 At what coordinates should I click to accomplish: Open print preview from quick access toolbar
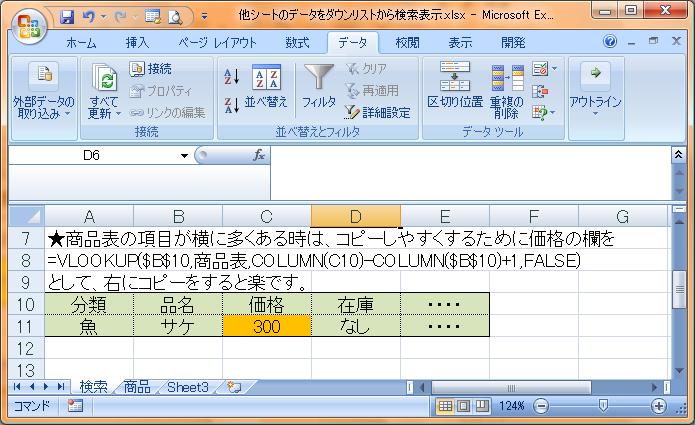(175, 17)
